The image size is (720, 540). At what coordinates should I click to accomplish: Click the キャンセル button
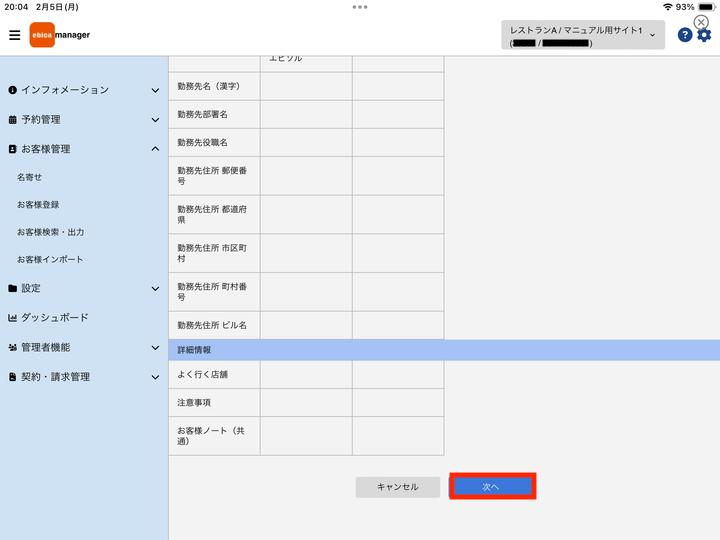tap(398, 487)
